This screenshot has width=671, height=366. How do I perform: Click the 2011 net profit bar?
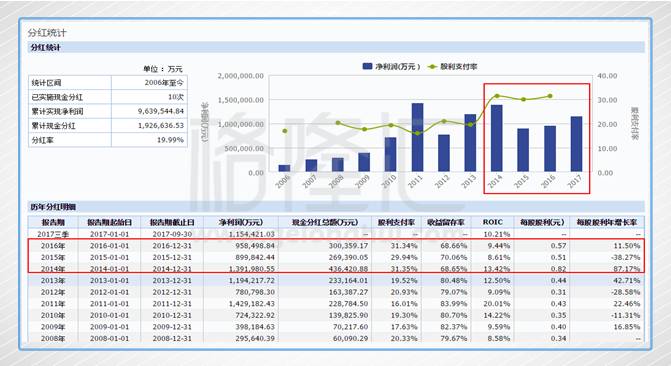[x=417, y=137]
